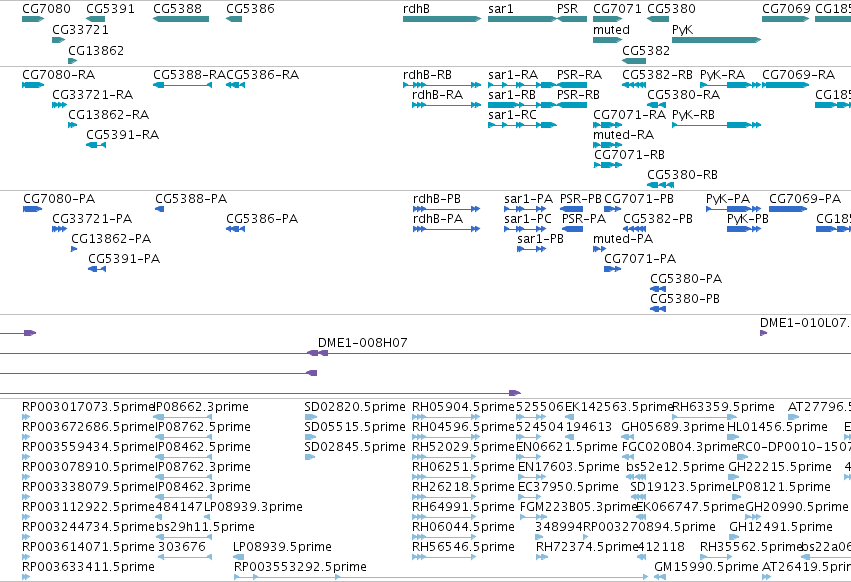Select transcript CG7071-RB
The height and width of the screenshot is (582, 851).
pyautogui.click(x=629, y=155)
